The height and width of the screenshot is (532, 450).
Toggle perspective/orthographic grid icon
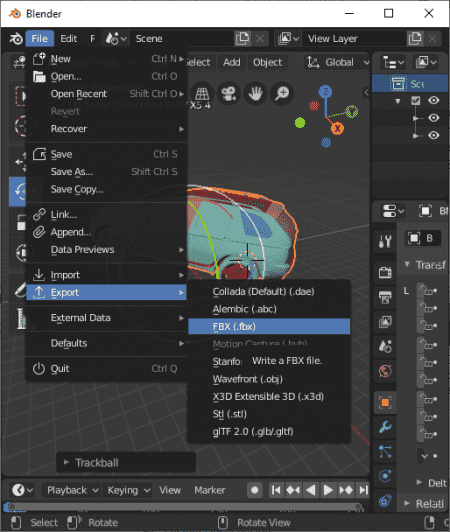pyautogui.click(x=202, y=93)
